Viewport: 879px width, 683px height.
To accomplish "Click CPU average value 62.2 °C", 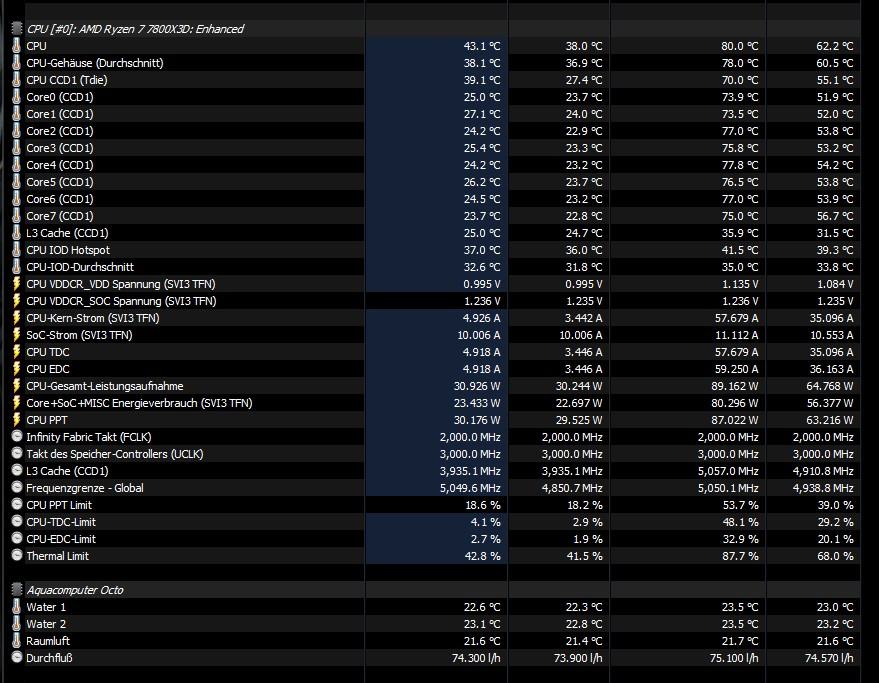I will pos(835,46).
